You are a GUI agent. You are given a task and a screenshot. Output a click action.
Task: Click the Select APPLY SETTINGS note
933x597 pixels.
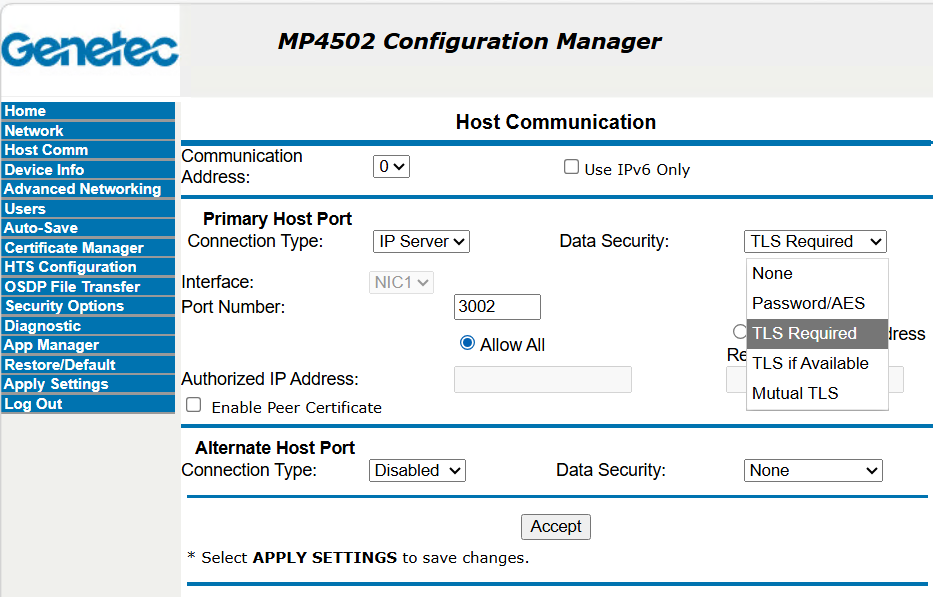pos(358,558)
